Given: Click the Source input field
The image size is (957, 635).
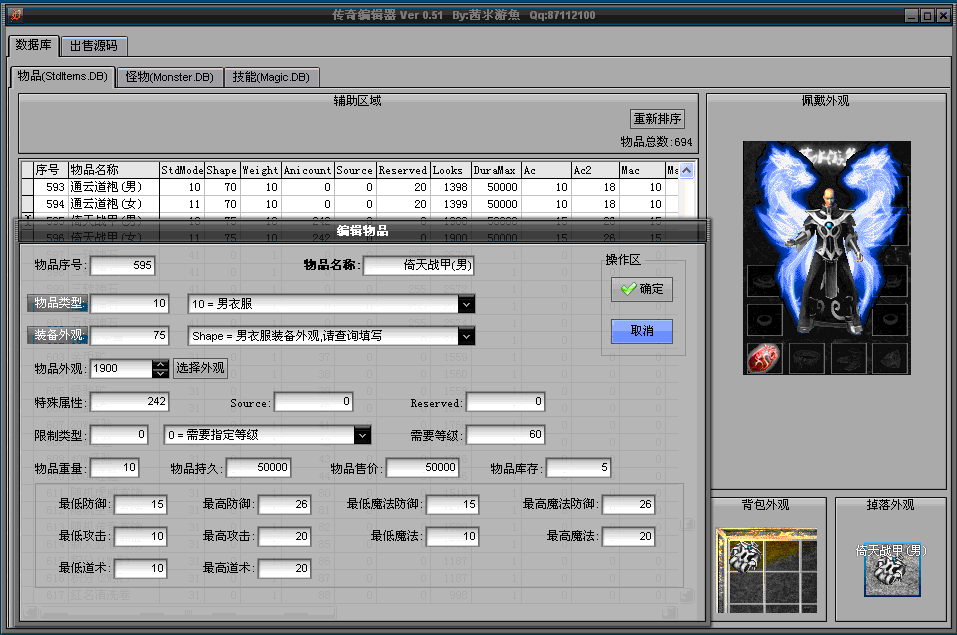Looking at the screenshot, I should (x=314, y=401).
